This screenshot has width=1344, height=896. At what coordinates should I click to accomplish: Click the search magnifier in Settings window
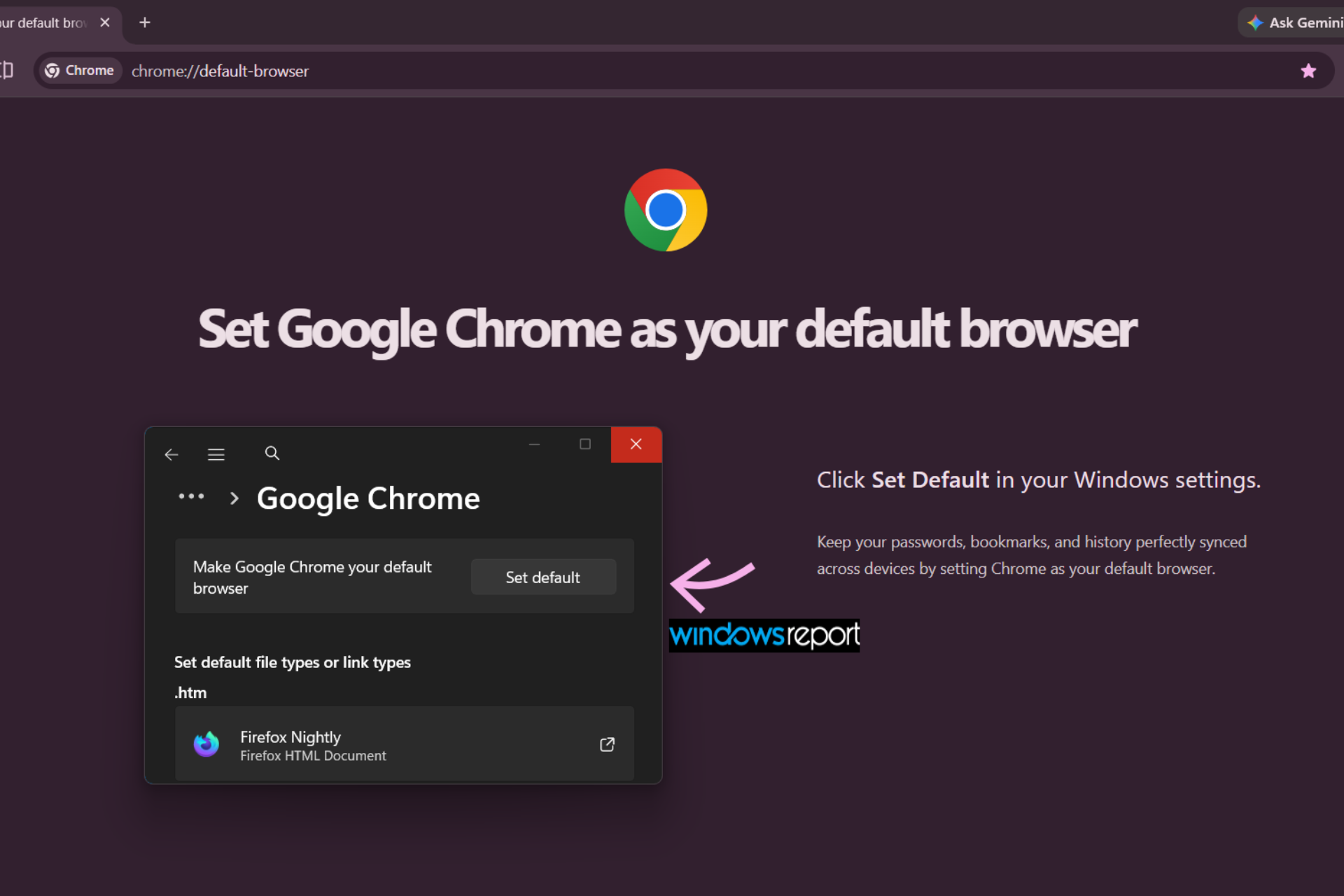(x=272, y=453)
